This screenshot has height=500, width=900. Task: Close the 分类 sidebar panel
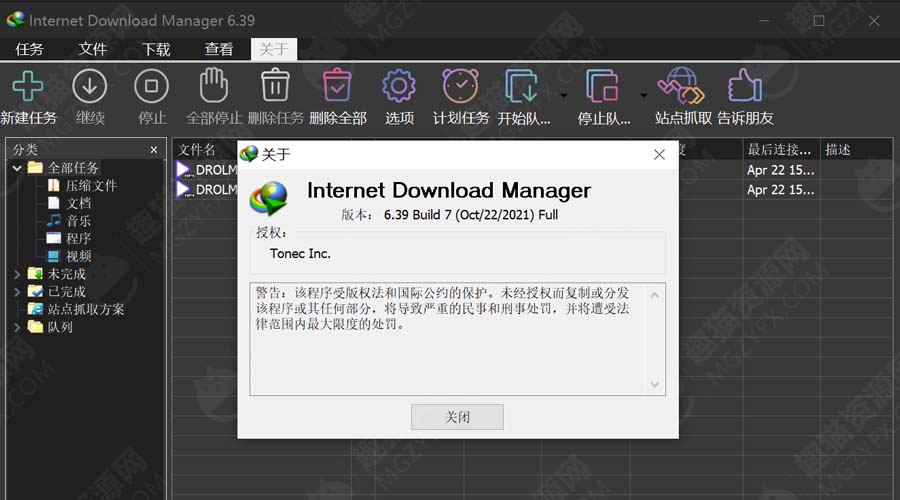point(154,150)
